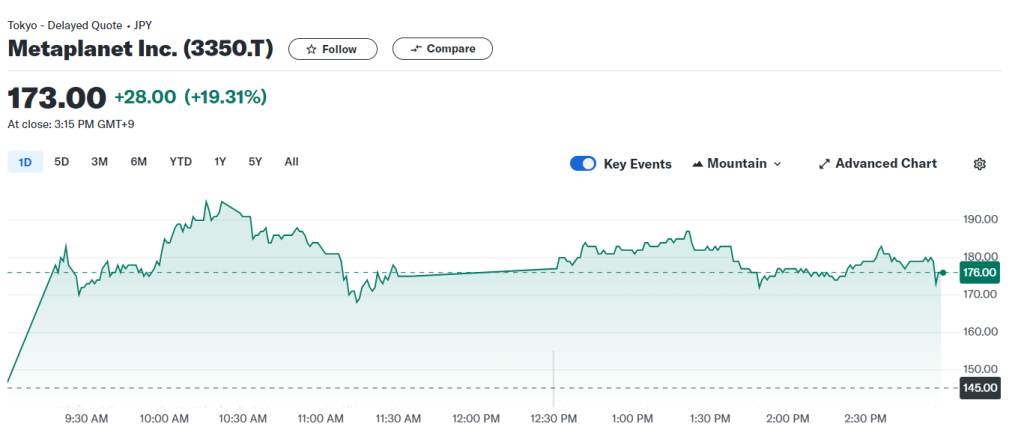Click the mountain chart type icon
Screen dimensions: 1024x439
697,164
